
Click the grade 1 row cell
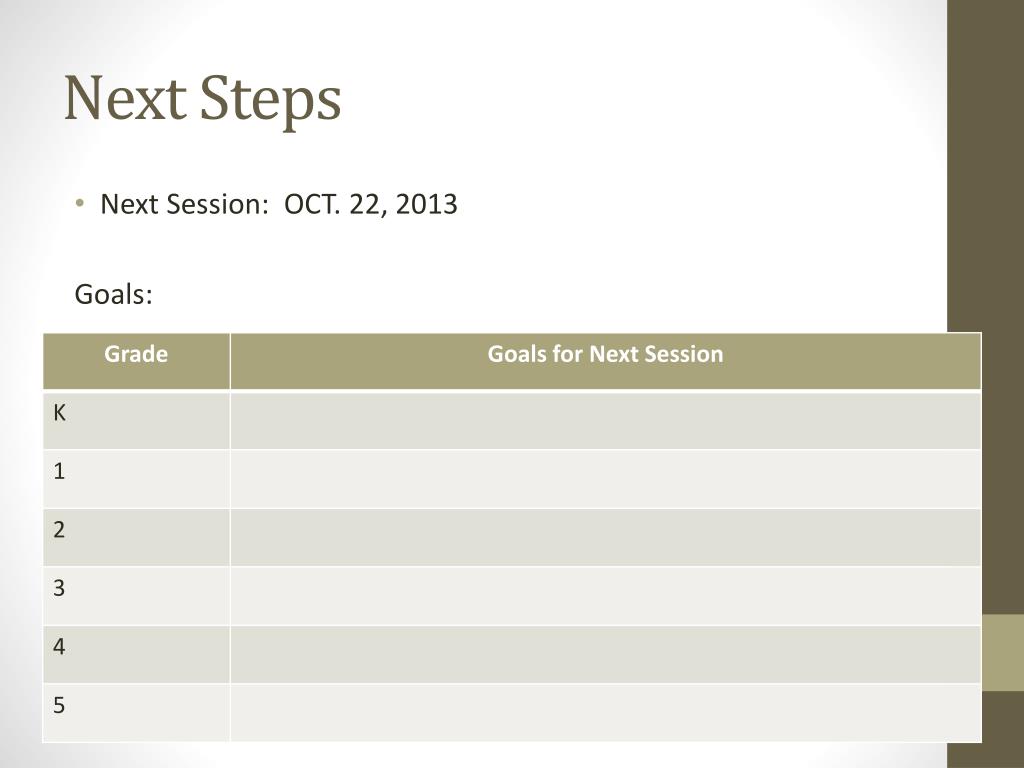point(136,479)
